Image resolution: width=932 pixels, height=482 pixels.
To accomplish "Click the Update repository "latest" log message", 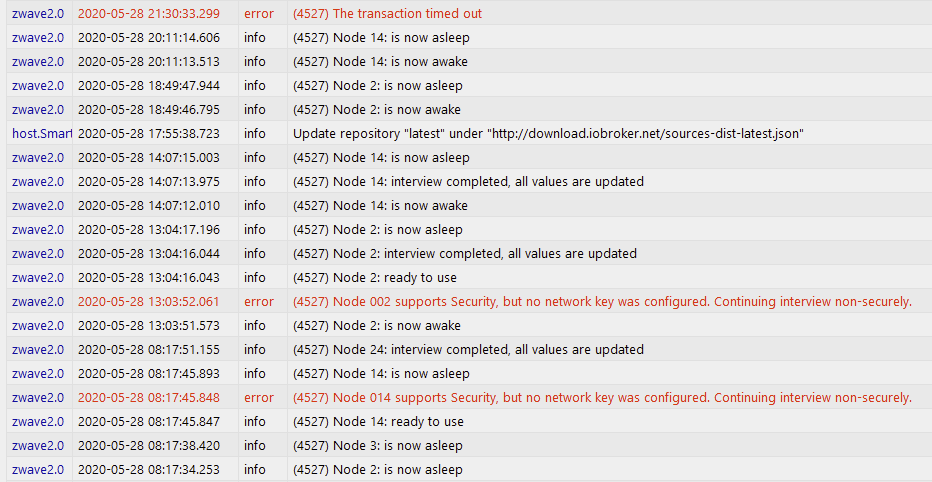I will [x=548, y=134].
